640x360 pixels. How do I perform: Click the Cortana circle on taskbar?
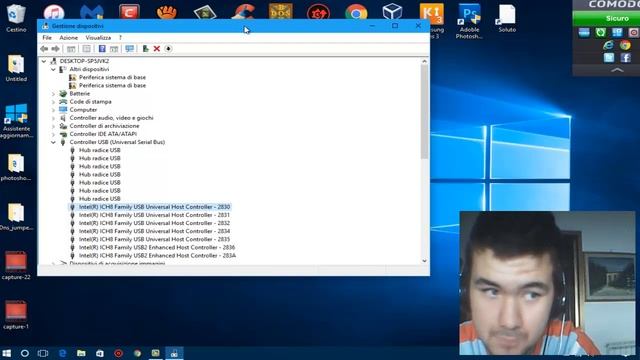tap(24, 353)
